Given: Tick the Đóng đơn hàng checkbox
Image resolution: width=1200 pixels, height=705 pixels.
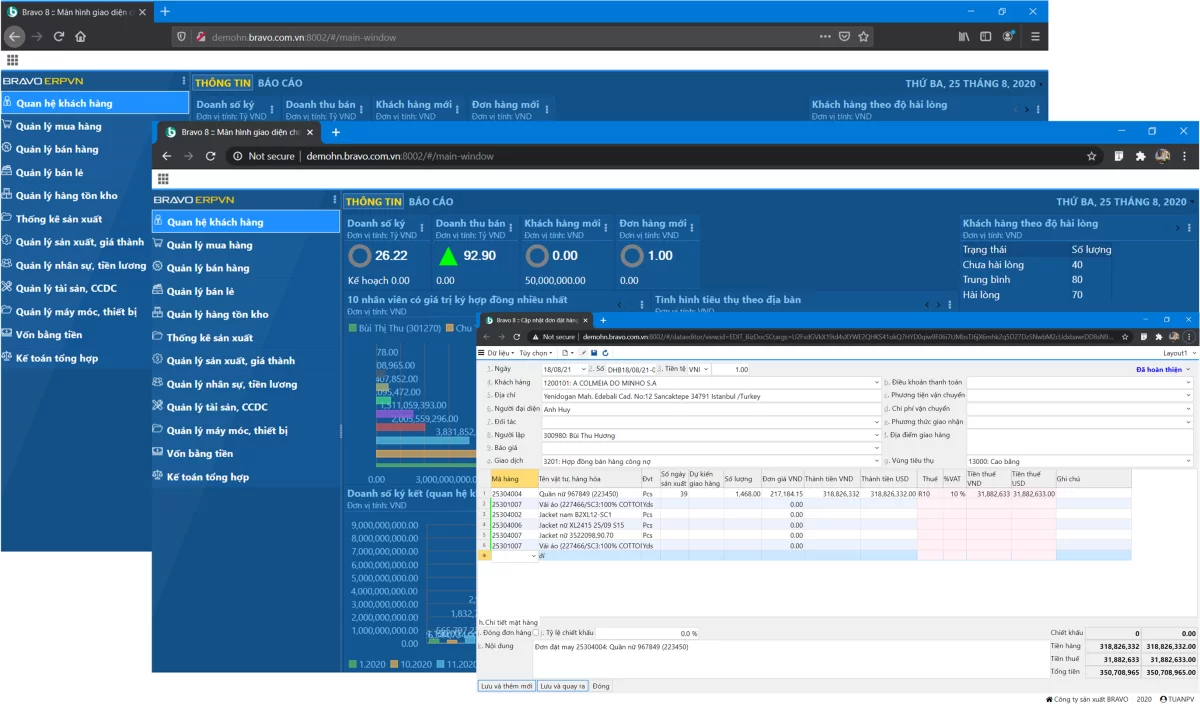Looking at the screenshot, I should 537,633.
